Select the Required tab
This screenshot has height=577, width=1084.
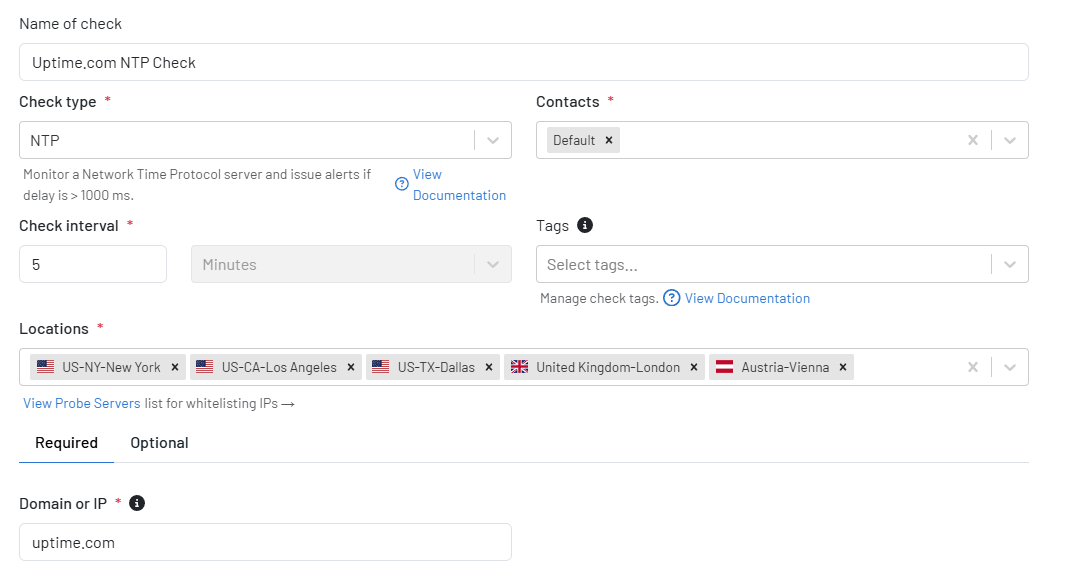tap(66, 443)
